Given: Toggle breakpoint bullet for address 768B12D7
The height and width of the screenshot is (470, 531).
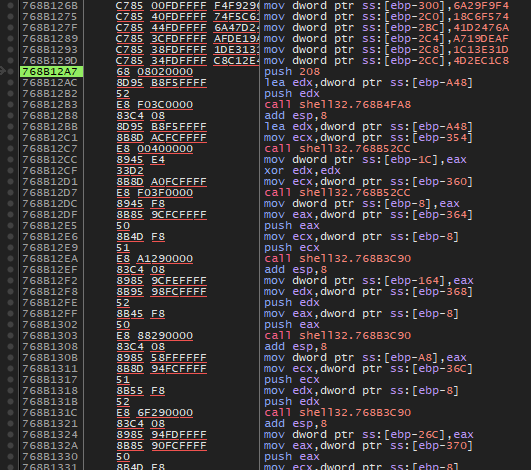Looking at the screenshot, I should pyautogui.click(x=10, y=193).
